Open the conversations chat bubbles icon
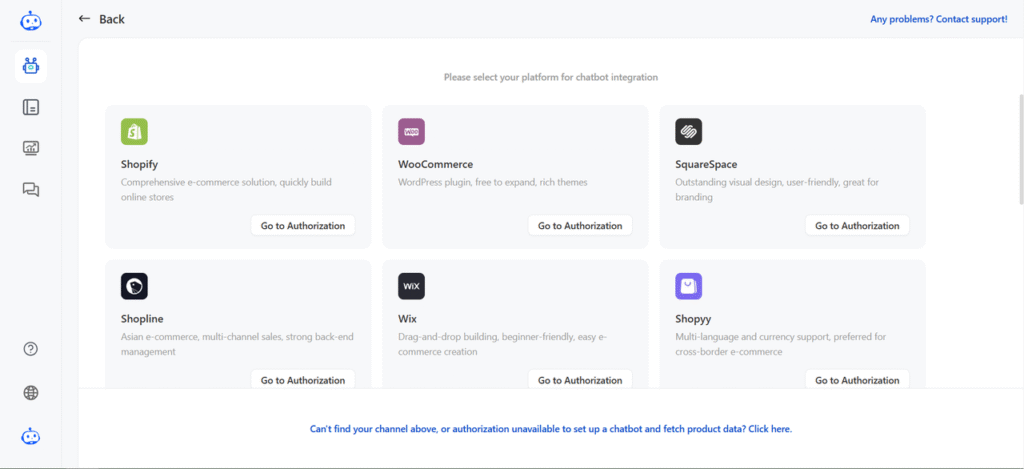 click(31, 189)
